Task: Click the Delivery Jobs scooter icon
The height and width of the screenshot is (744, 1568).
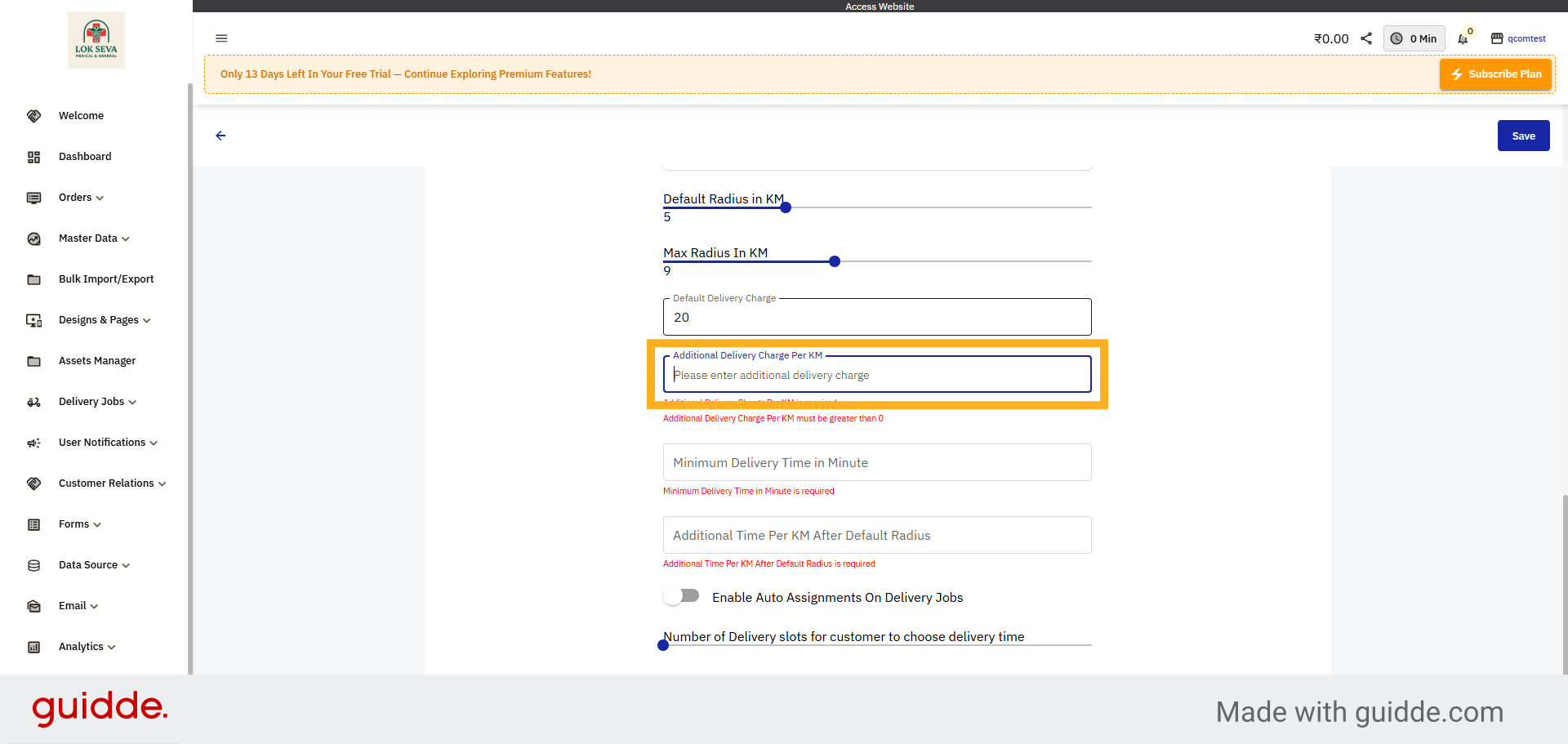Action: coord(33,402)
